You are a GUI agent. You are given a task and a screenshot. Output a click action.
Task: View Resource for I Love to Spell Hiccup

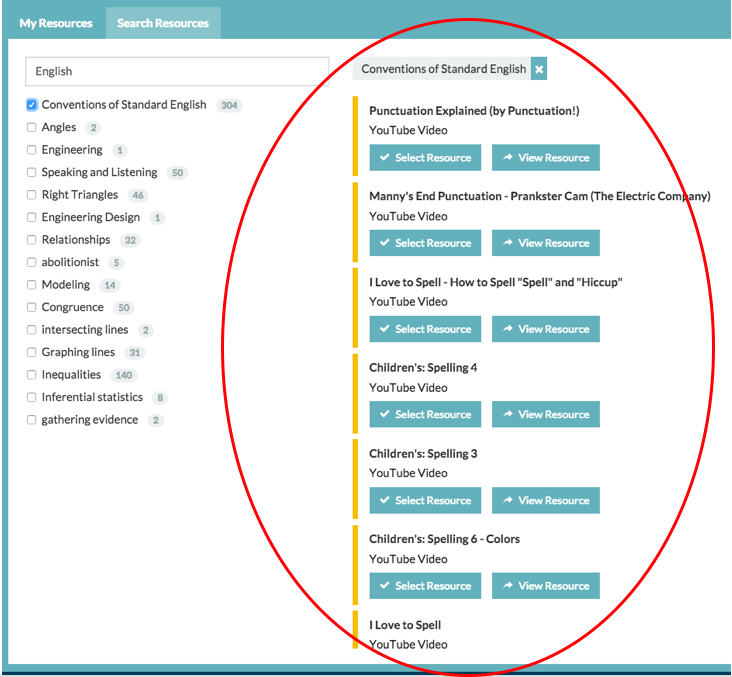(545, 329)
